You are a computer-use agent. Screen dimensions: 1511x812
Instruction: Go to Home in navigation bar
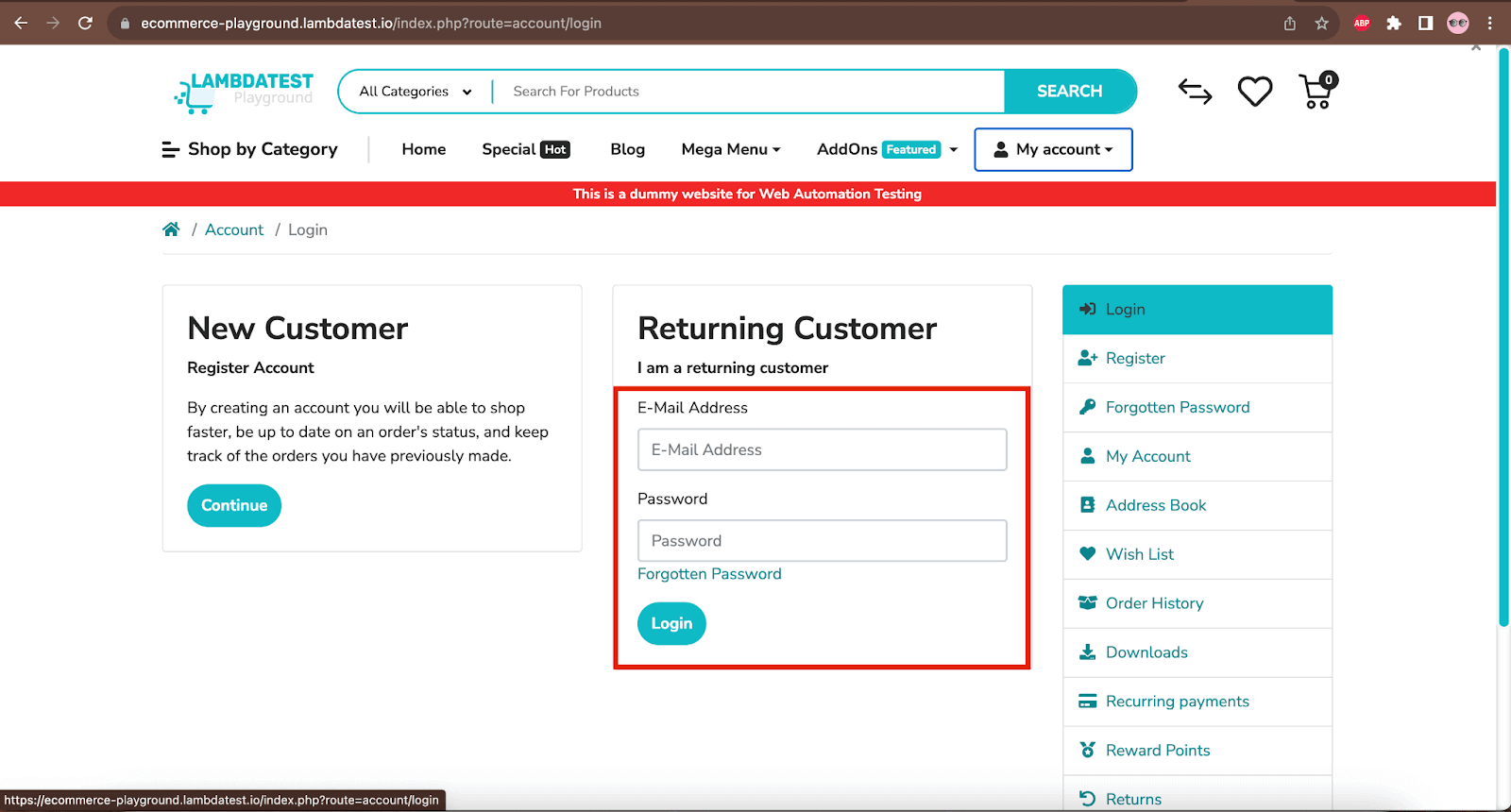(424, 149)
